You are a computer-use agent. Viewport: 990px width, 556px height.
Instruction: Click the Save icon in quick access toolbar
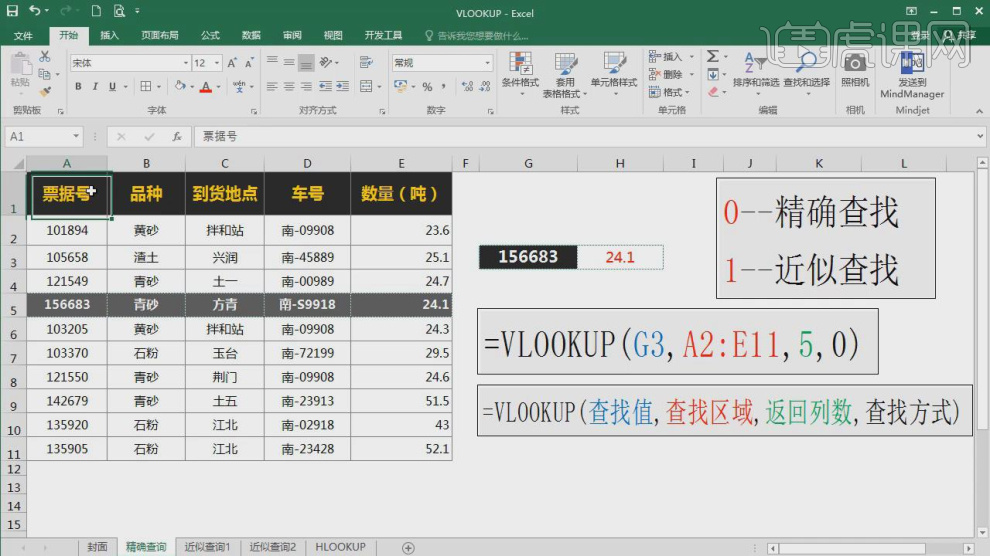(12, 11)
